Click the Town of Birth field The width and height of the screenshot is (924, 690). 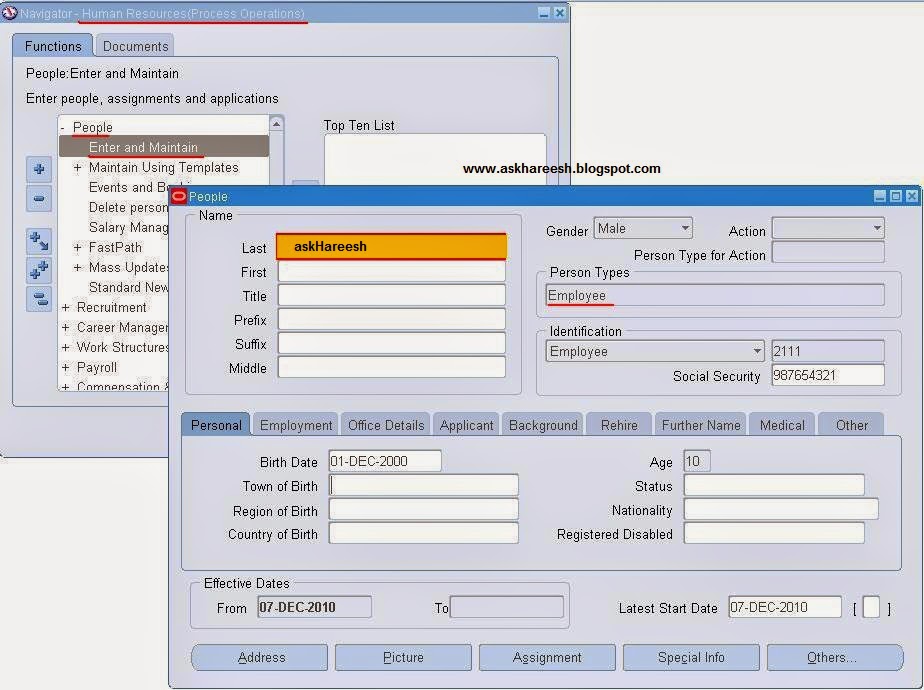coord(424,486)
